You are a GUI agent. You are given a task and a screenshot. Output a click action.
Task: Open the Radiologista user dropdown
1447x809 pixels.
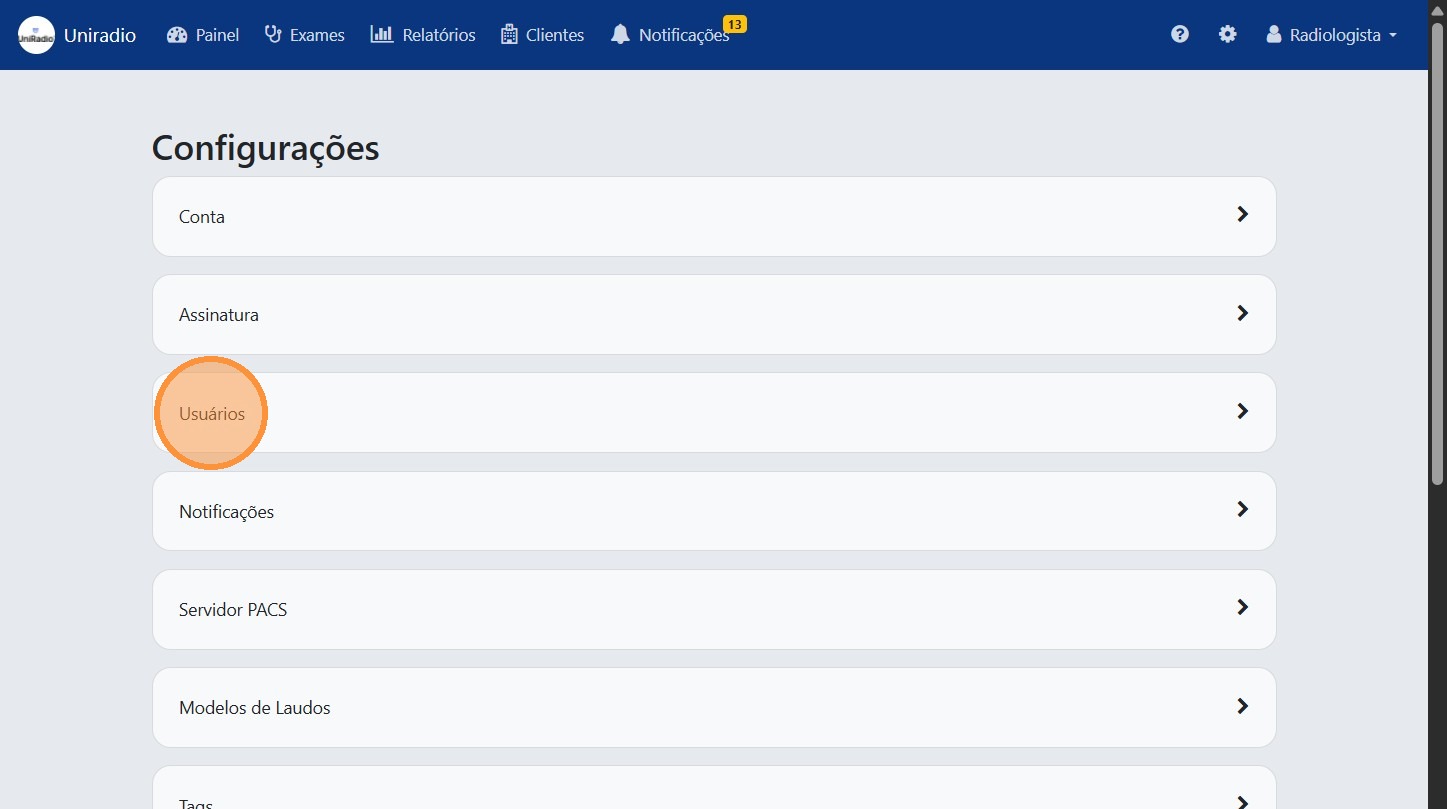1331,35
